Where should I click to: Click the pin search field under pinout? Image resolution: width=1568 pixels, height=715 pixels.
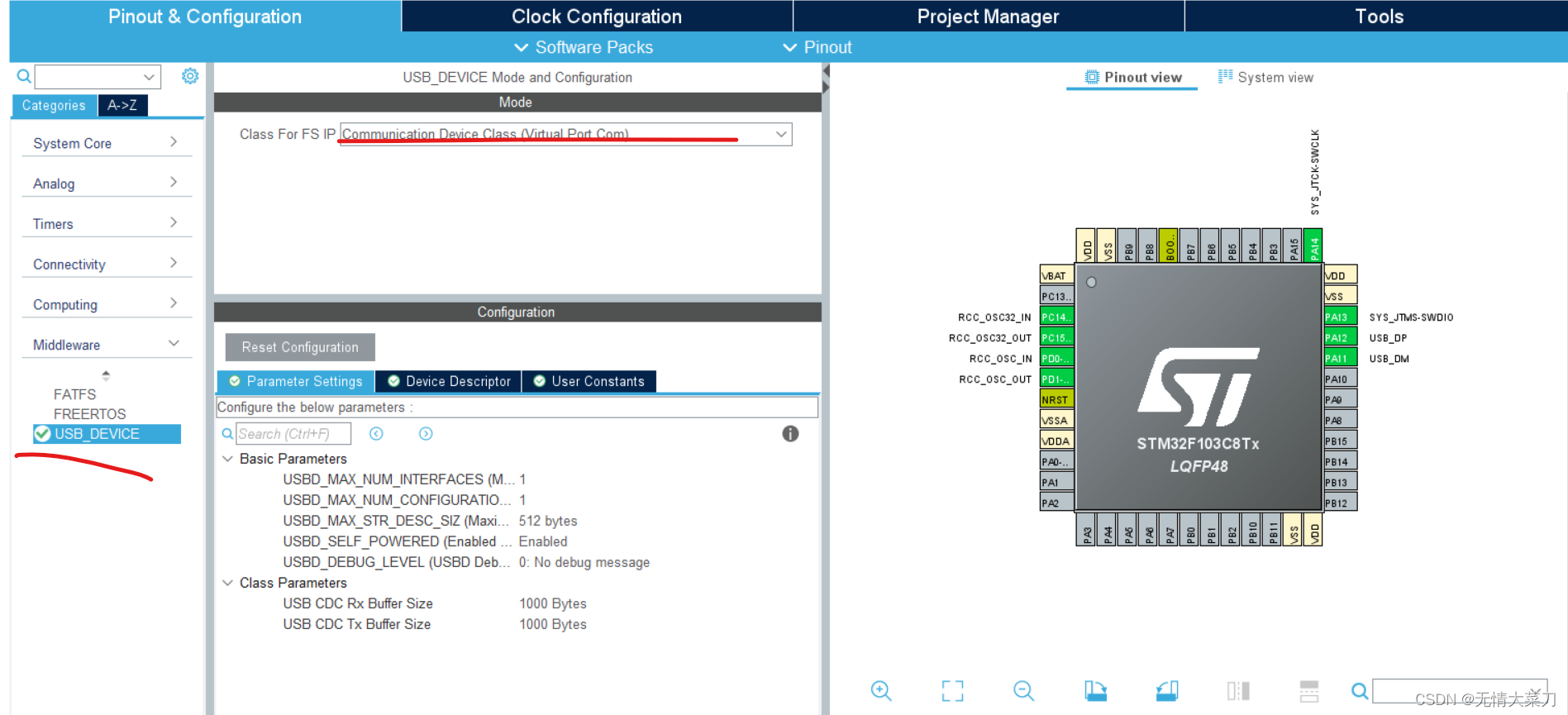(1460, 691)
